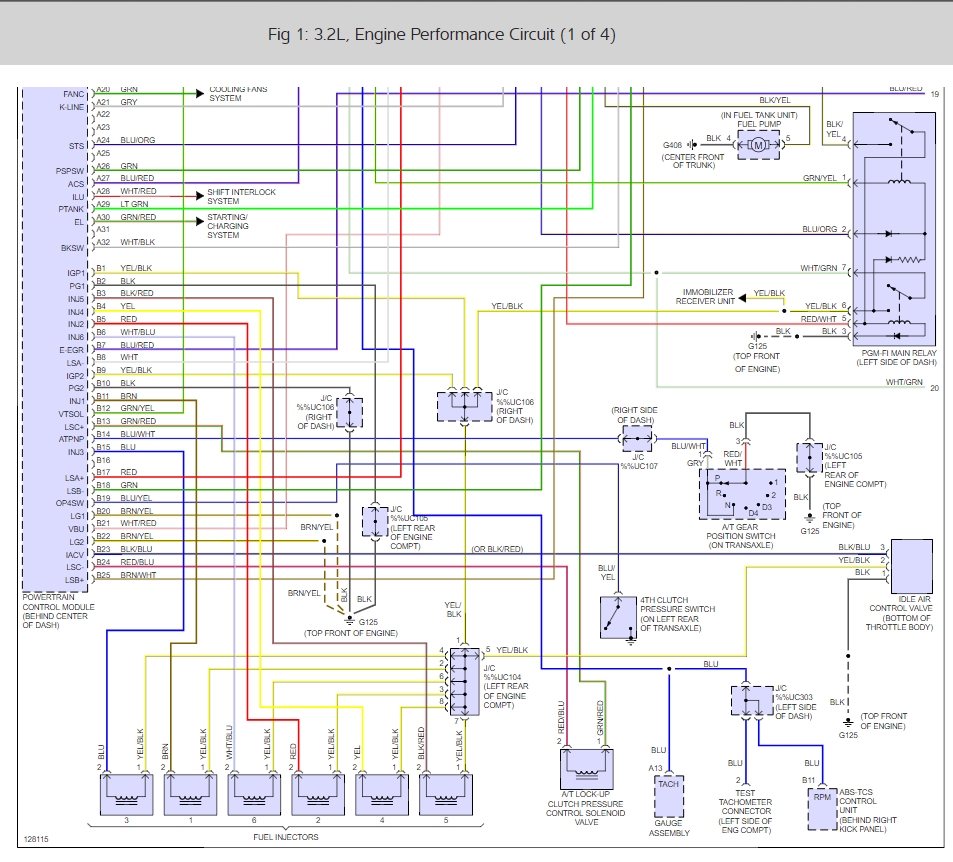The height and width of the screenshot is (862, 953).
Task: Select the A/T Gear Position Switch diagram
Action: pyautogui.click(x=741, y=492)
